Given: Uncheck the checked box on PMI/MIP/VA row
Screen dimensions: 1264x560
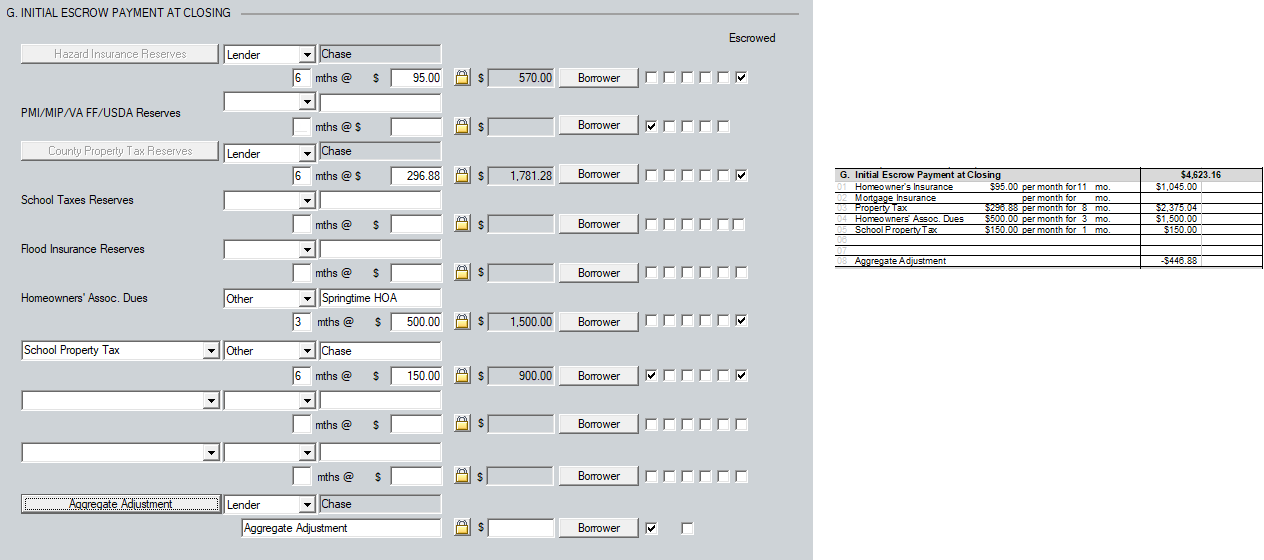Looking at the screenshot, I should pyautogui.click(x=652, y=126).
